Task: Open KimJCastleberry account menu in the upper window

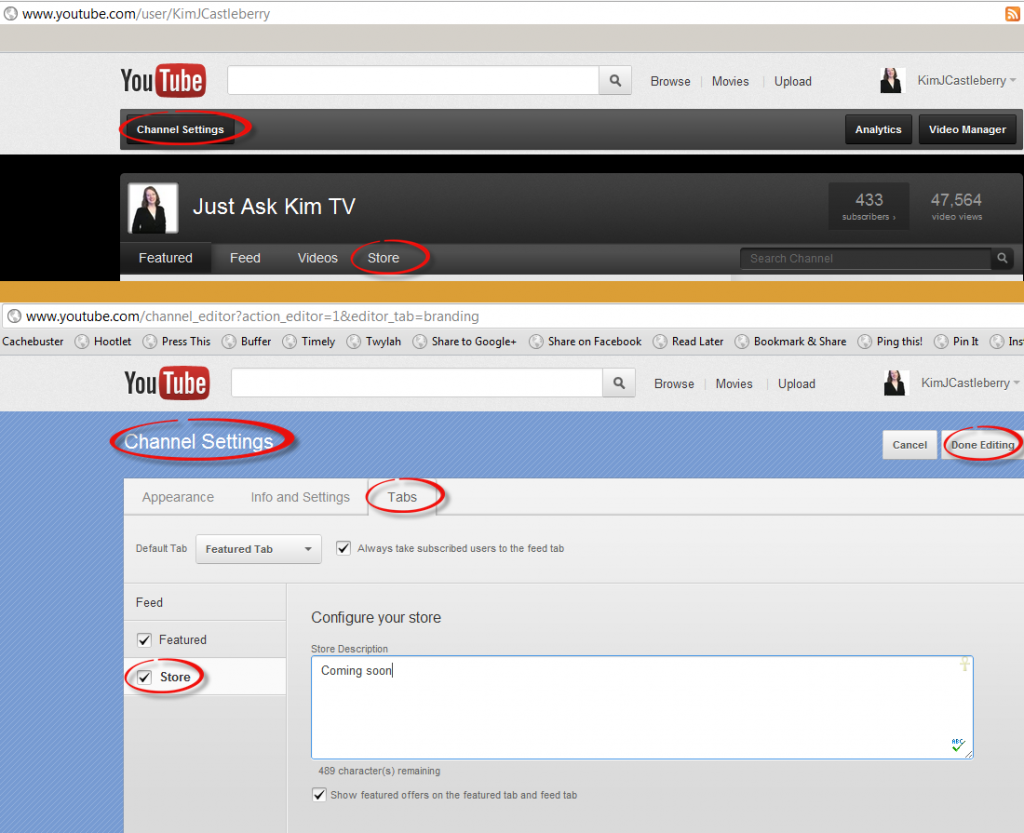Action: click(x=967, y=80)
